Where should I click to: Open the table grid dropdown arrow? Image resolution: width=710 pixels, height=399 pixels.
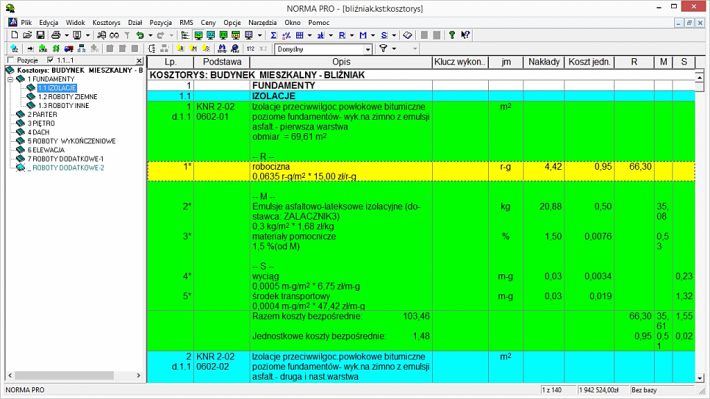tap(310, 35)
